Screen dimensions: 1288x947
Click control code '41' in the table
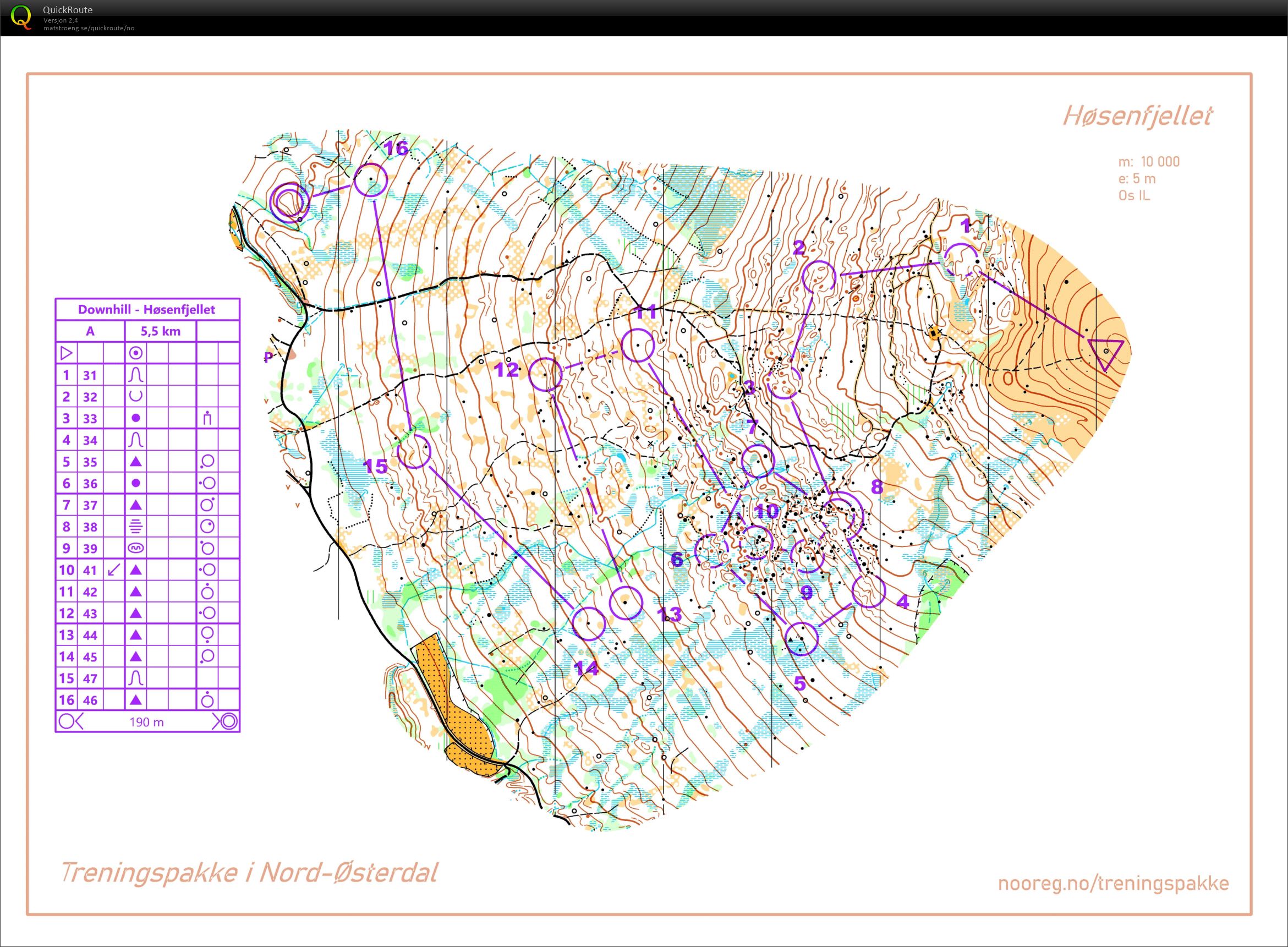(90, 570)
